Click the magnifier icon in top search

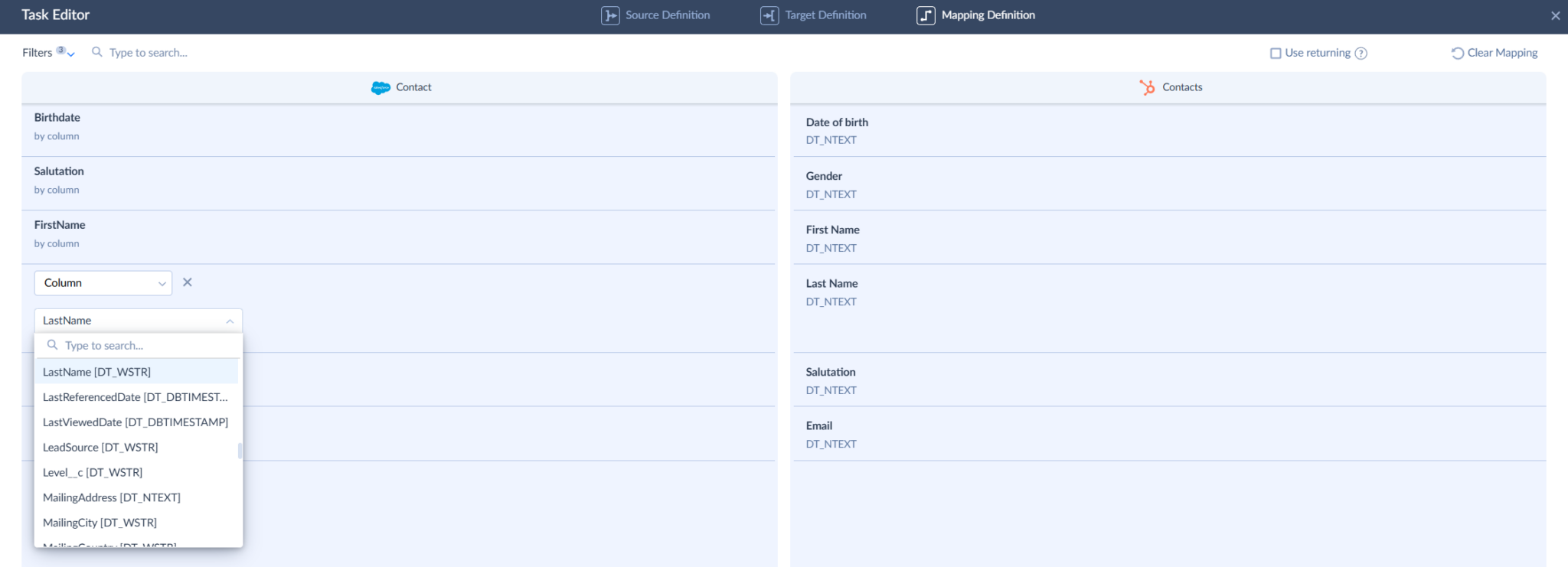click(x=97, y=52)
